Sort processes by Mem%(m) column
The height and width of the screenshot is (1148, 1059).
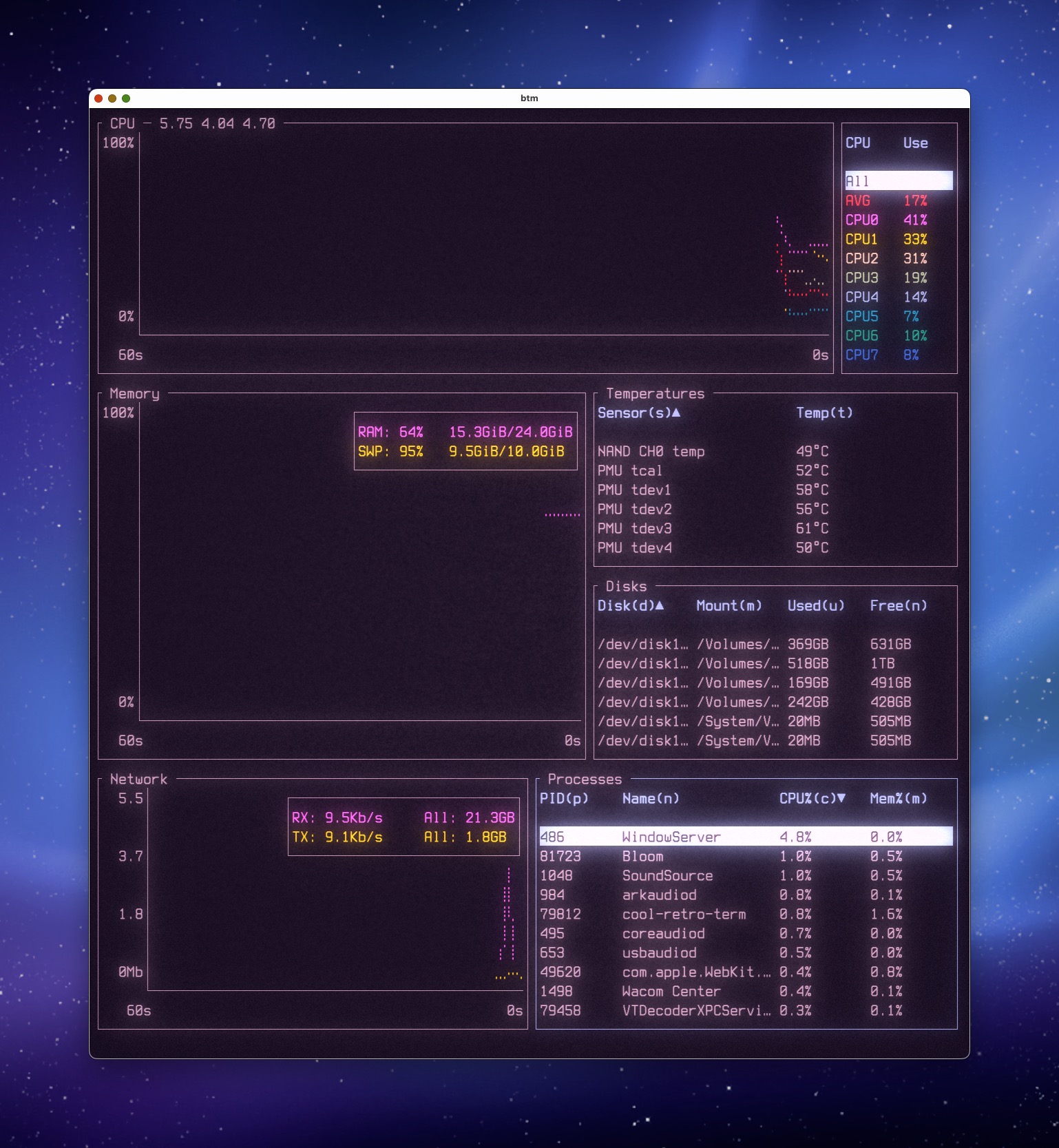click(898, 799)
